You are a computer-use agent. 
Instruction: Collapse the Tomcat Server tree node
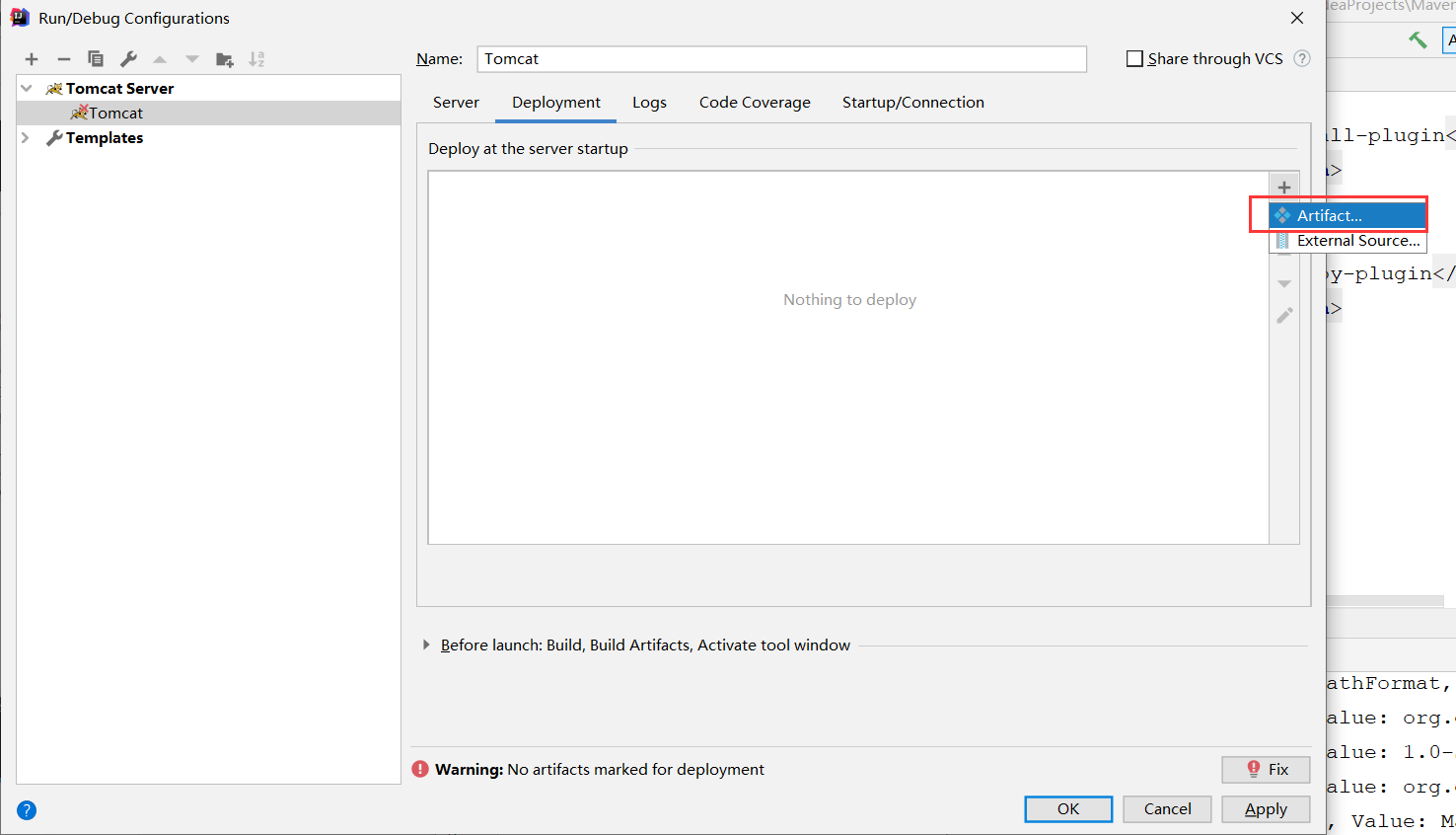tap(27, 88)
